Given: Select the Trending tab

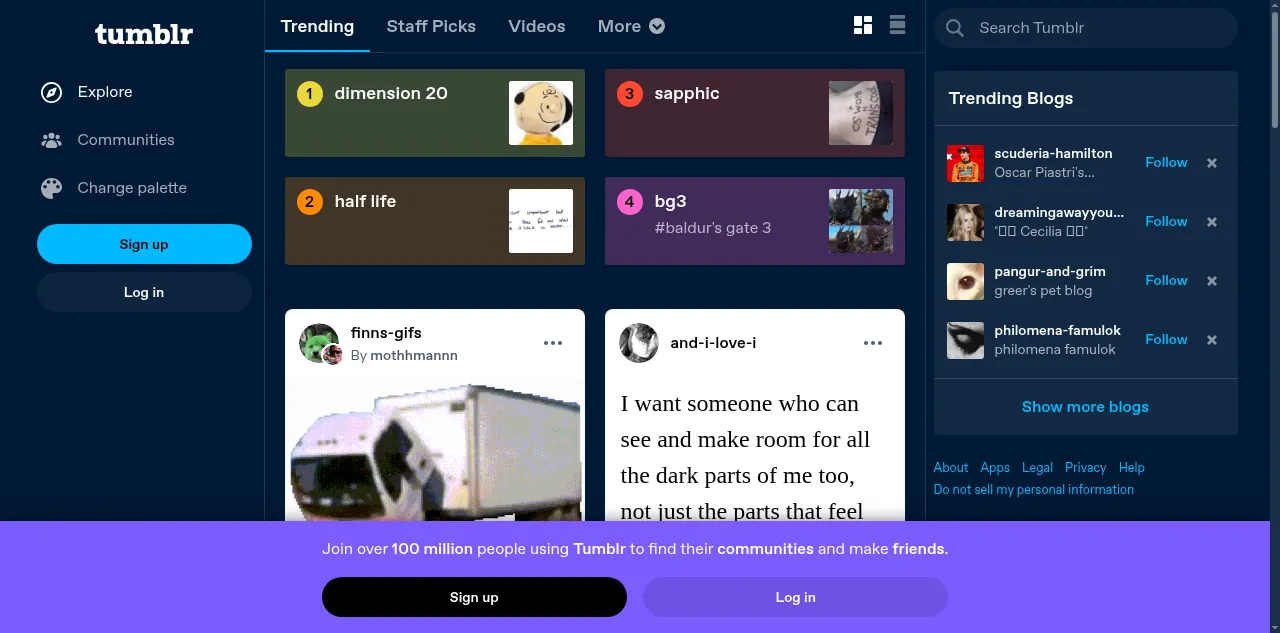Looking at the screenshot, I should point(317,26).
